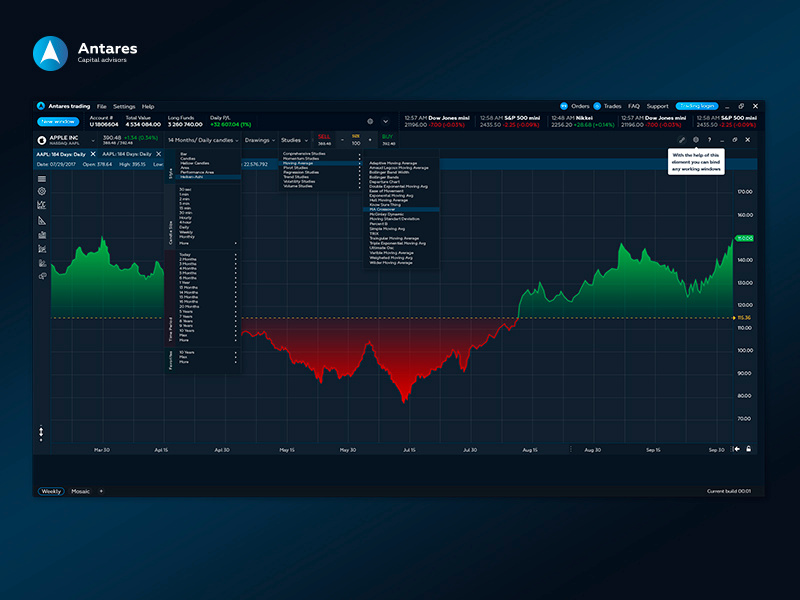Viewport: 800px width, 600px height.
Task: Open the 14 Months/Daily candles dropdown
Action: point(203,140)
